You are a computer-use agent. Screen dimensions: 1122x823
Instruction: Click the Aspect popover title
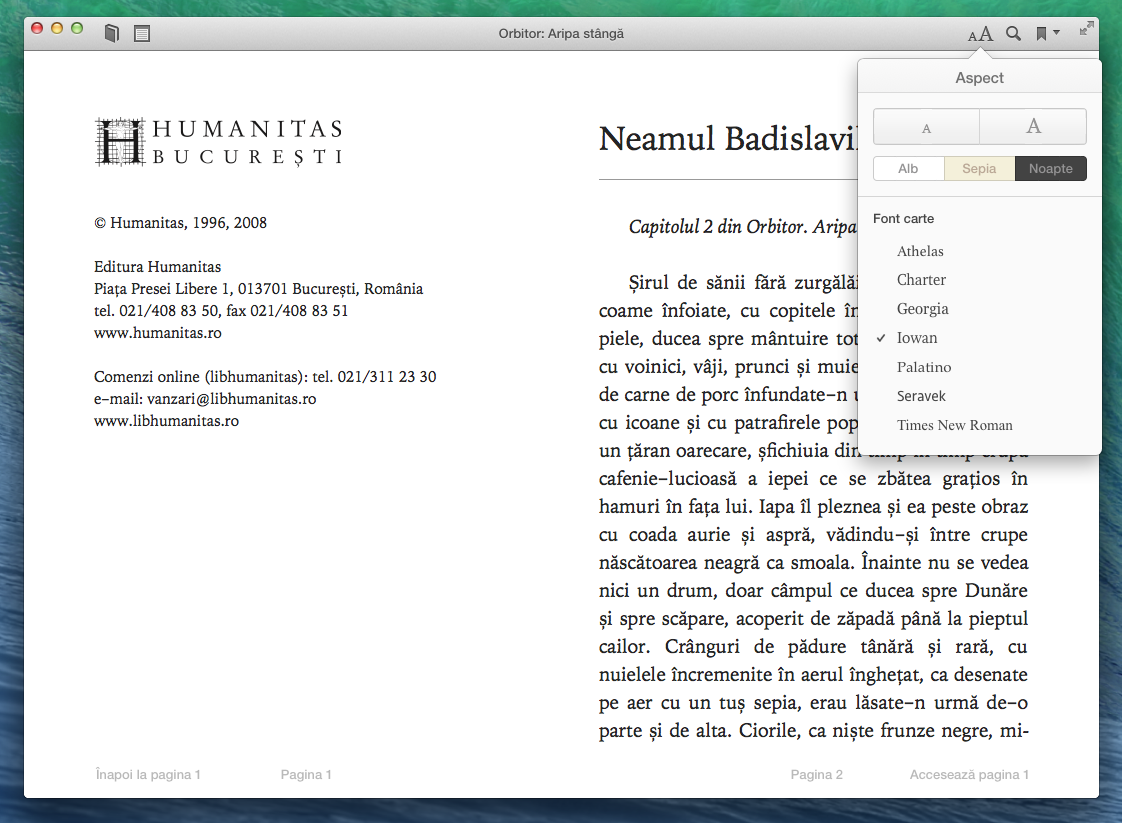point(980,78)
